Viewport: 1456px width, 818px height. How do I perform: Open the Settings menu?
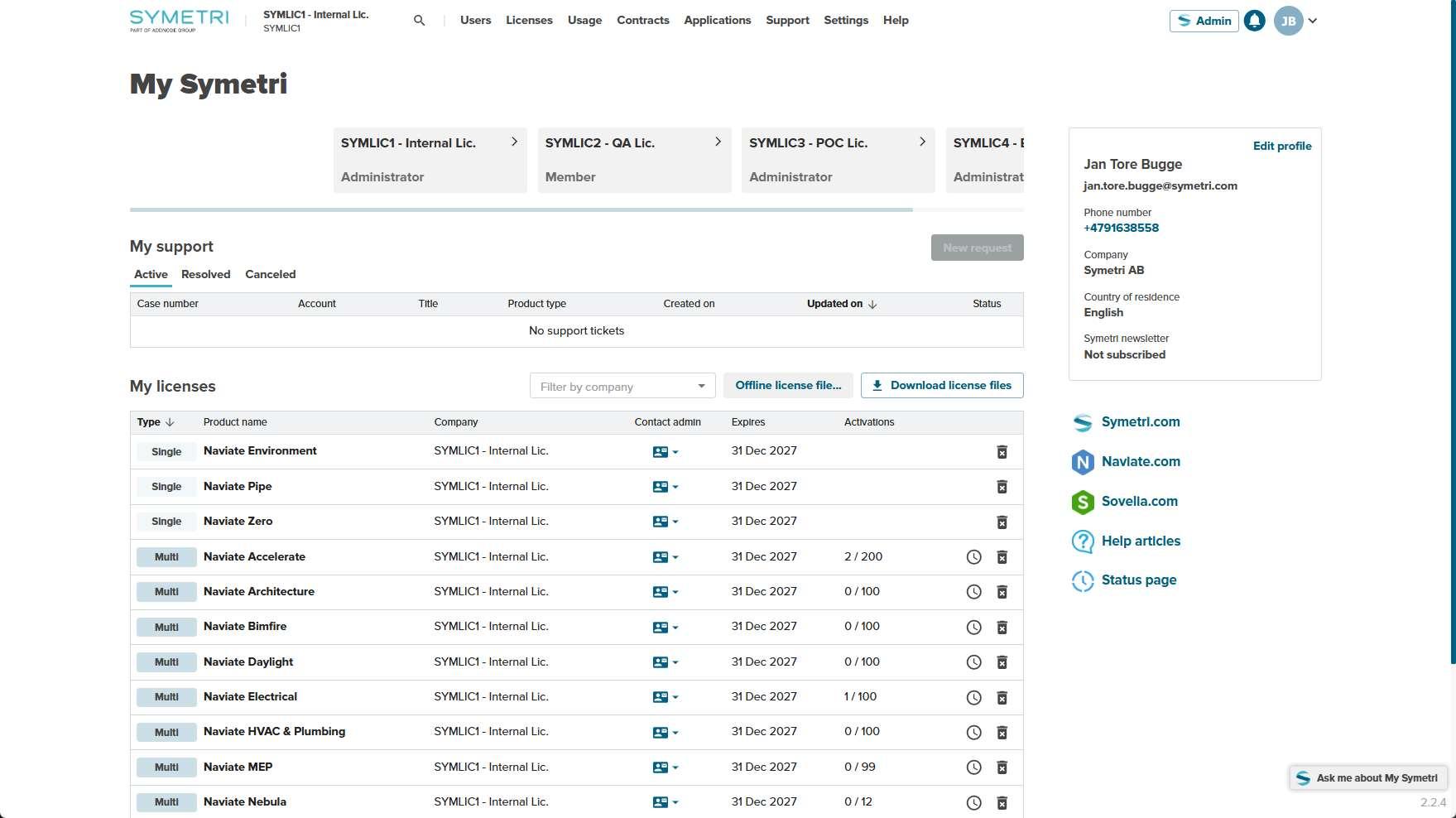coord(846,20)
